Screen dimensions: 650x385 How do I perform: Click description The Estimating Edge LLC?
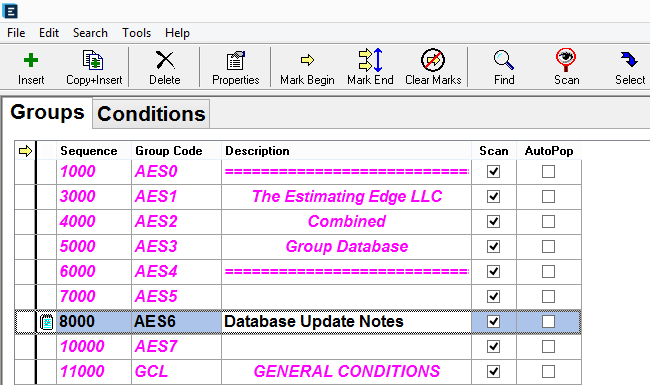click(x=347, y=196)
